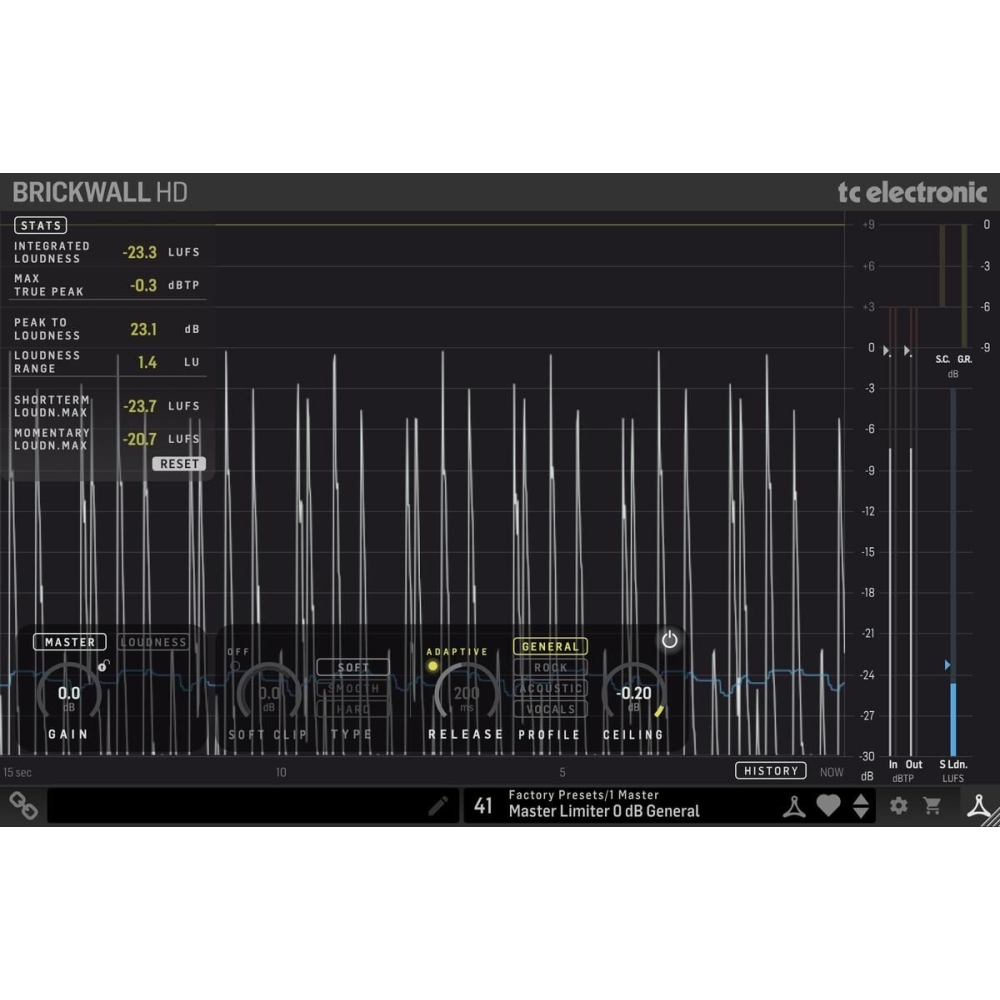Select the HARD clip type
Viewport: 1000px width, 1000px height.
tap(352, 709)
